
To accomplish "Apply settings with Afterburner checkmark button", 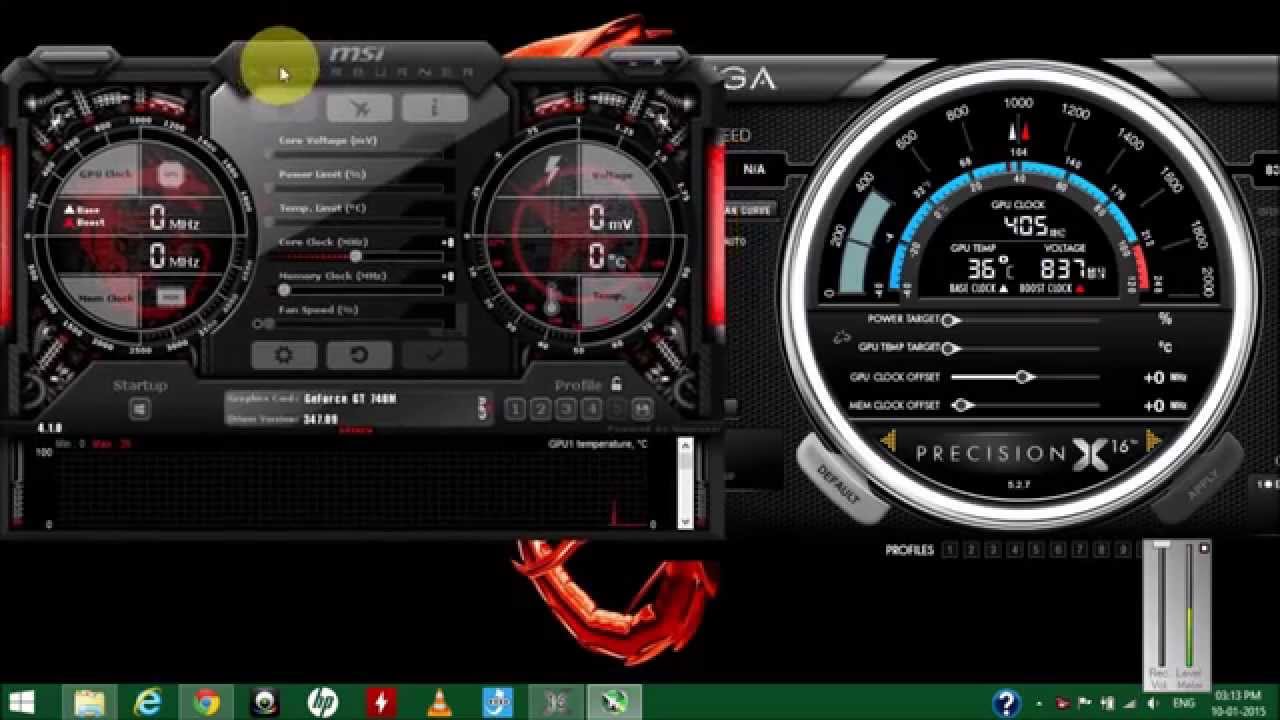I will click(x=434, y=355).
